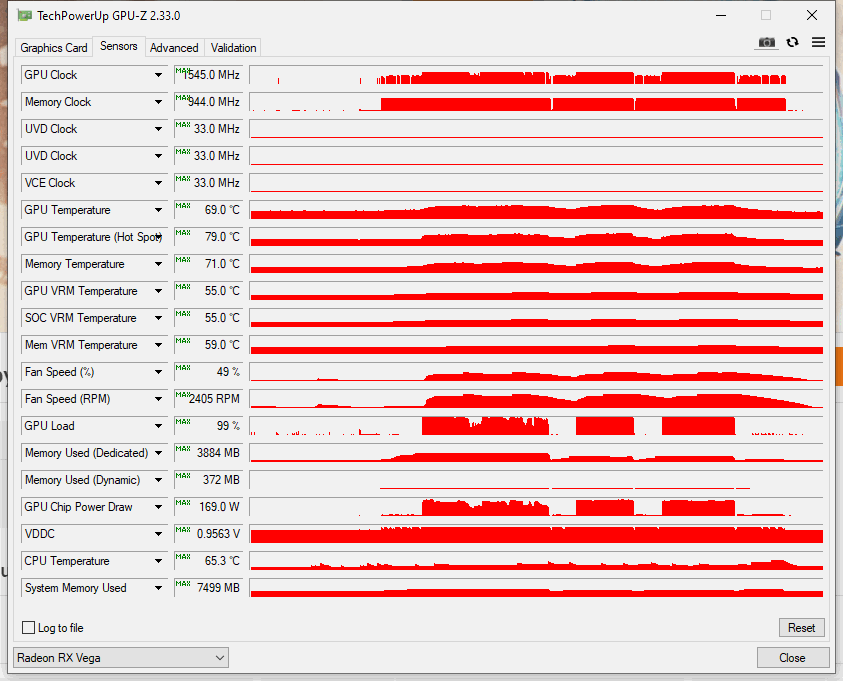Click the Memory Clock 944.0 MHz value
Screen dimensions: 843x681
click(x=209, y=102)
